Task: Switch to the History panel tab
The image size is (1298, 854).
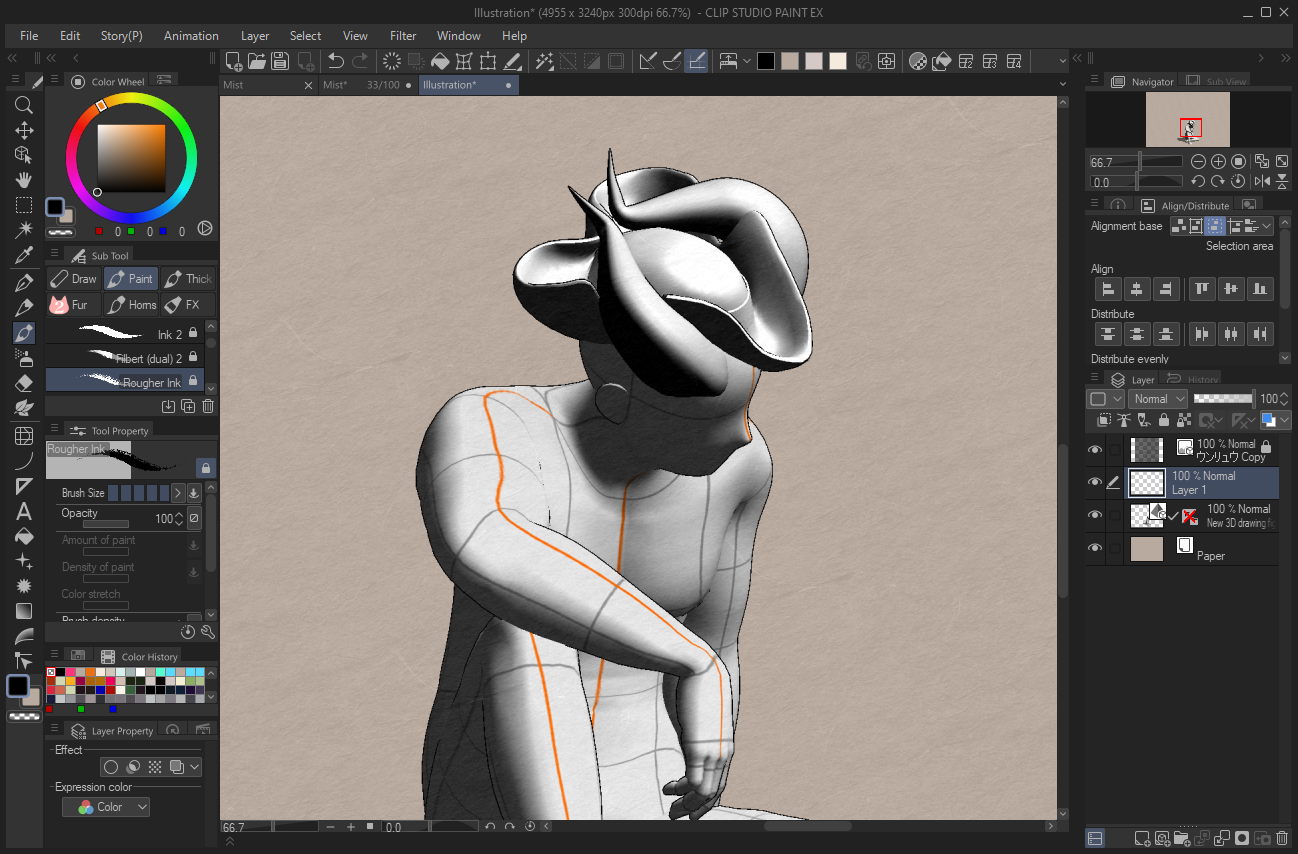Action: (1192, 380)
